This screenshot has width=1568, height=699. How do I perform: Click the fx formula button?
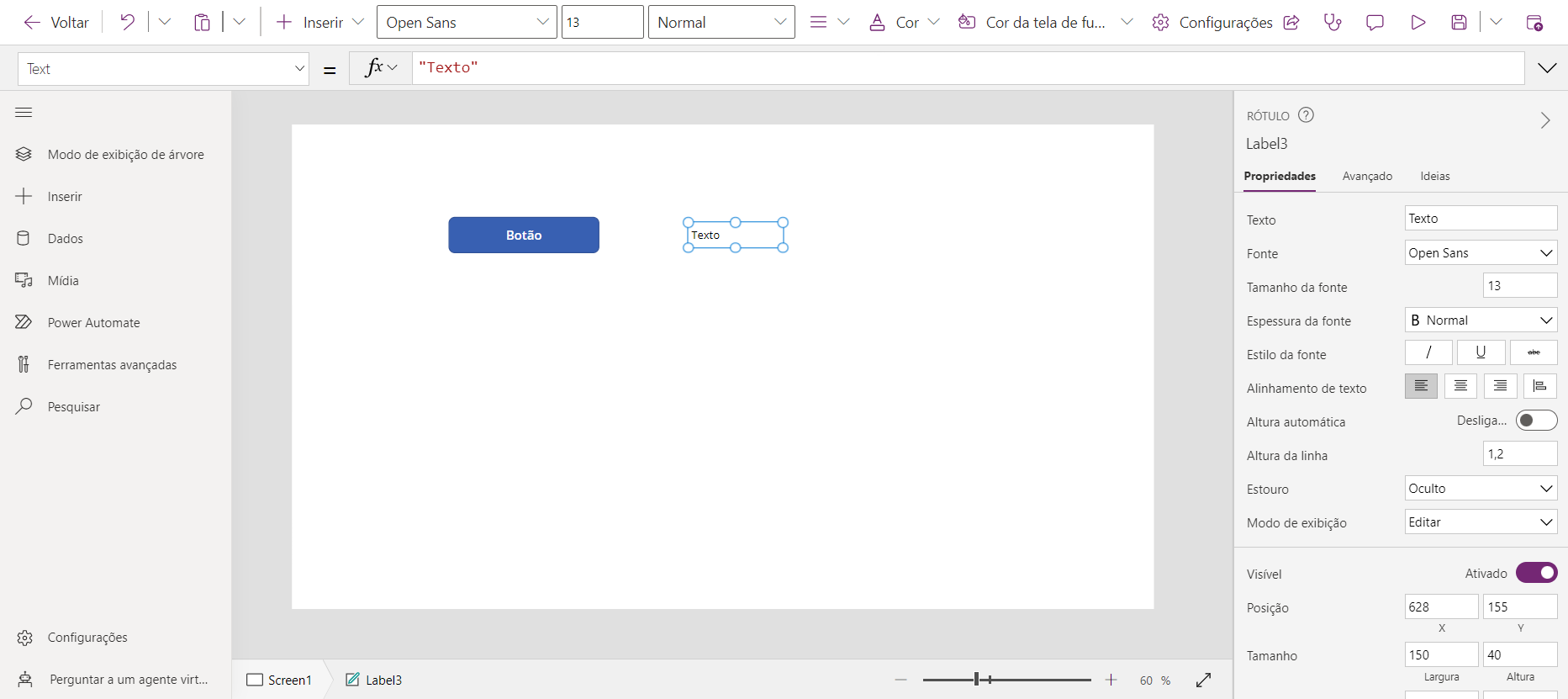pos(381,68)
